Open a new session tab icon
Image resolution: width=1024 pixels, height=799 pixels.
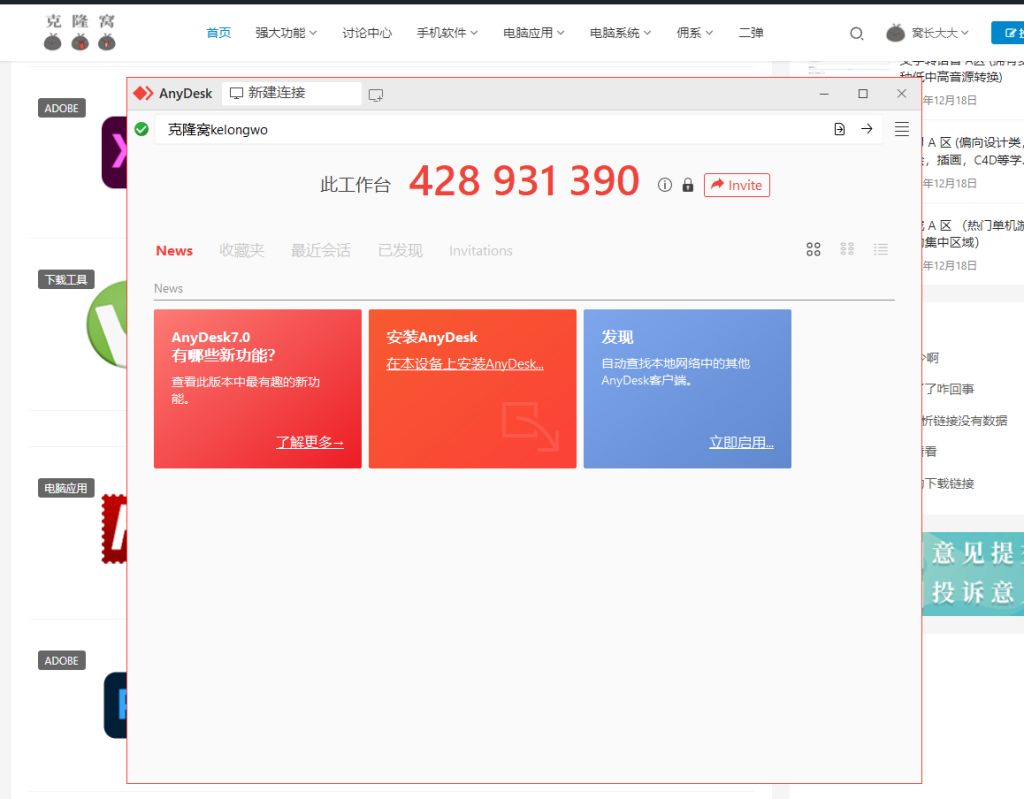pos(376,95)
